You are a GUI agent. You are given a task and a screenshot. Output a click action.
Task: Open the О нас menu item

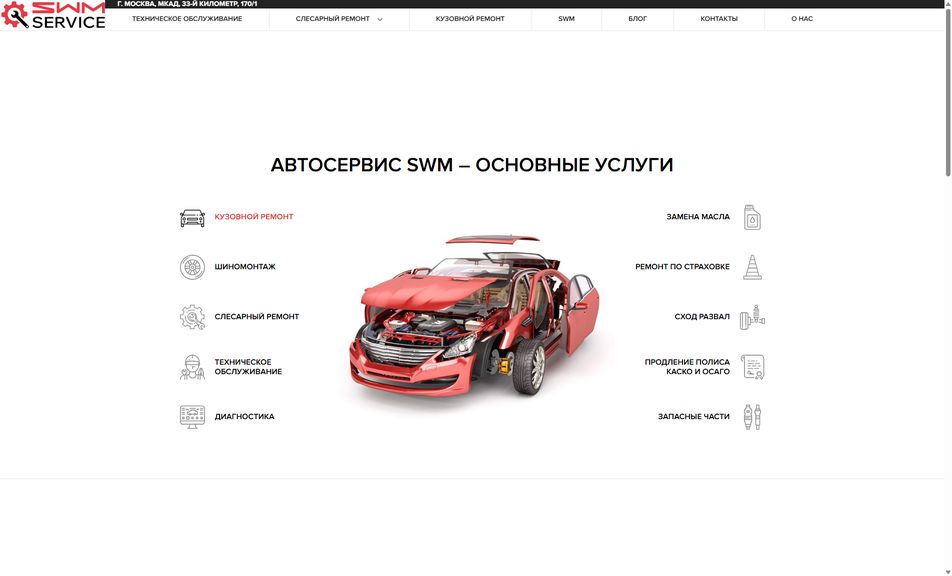click(x=802, y=19)
